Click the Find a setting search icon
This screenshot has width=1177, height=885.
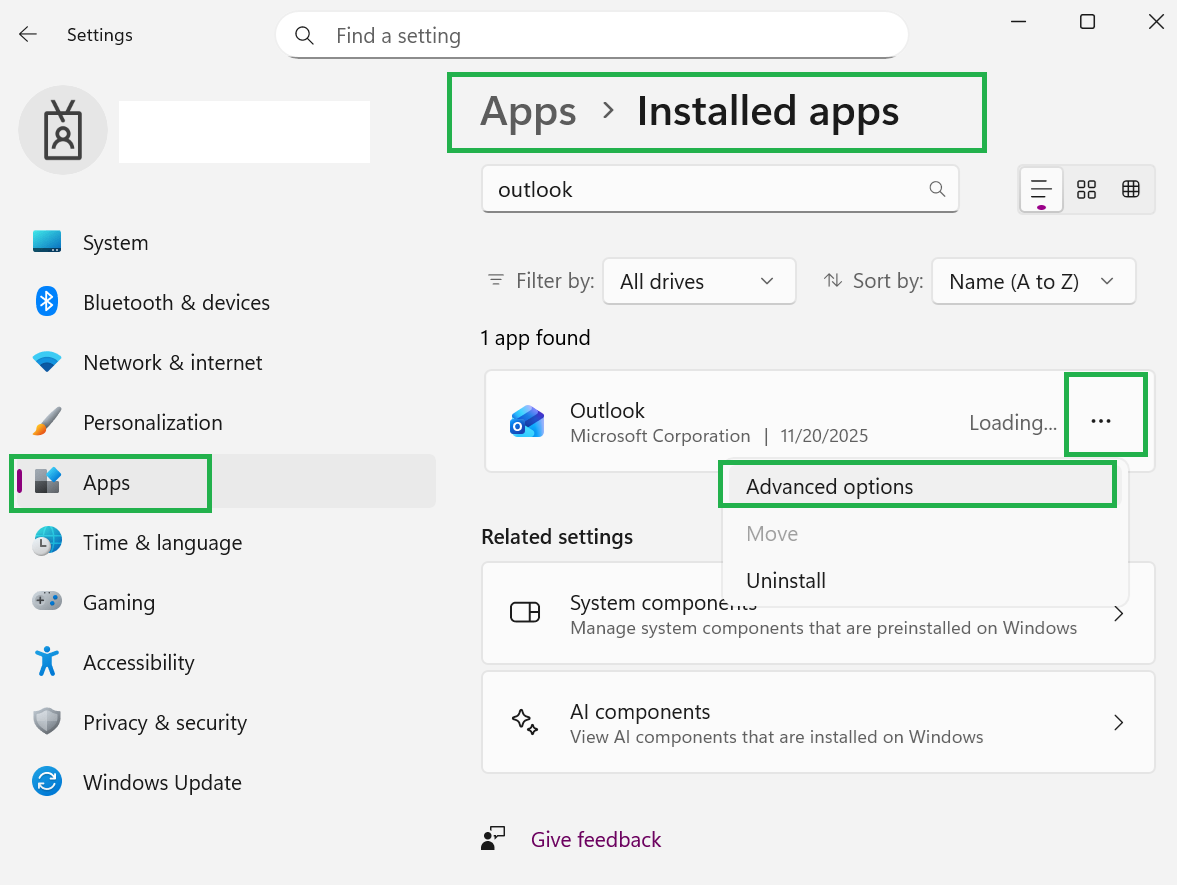coord(304,35)
